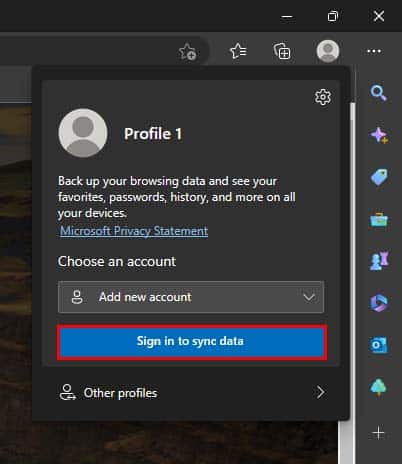This screenshot has height=464, width=402.
Task: Open the Settings and more ellipsis menu
Action: [374, 51]
